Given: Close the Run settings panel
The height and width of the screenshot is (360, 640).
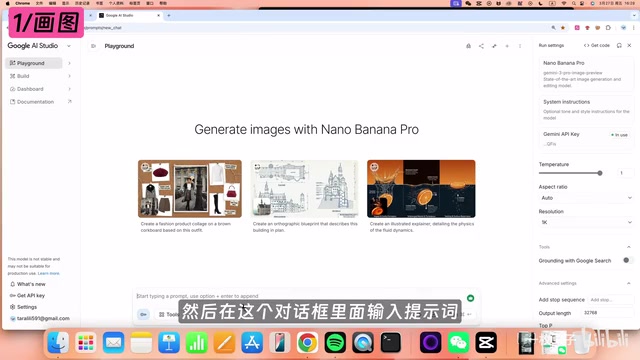Looking at the screenshot, I should coord(629,45).
